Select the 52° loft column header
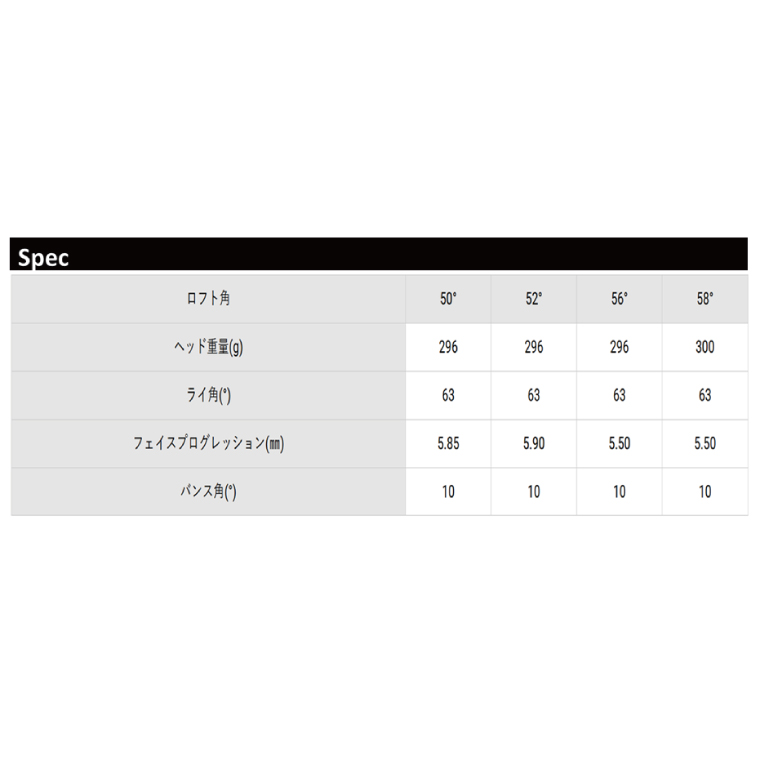The height and width of the screenshot is (760, 760). click(534, 299)
